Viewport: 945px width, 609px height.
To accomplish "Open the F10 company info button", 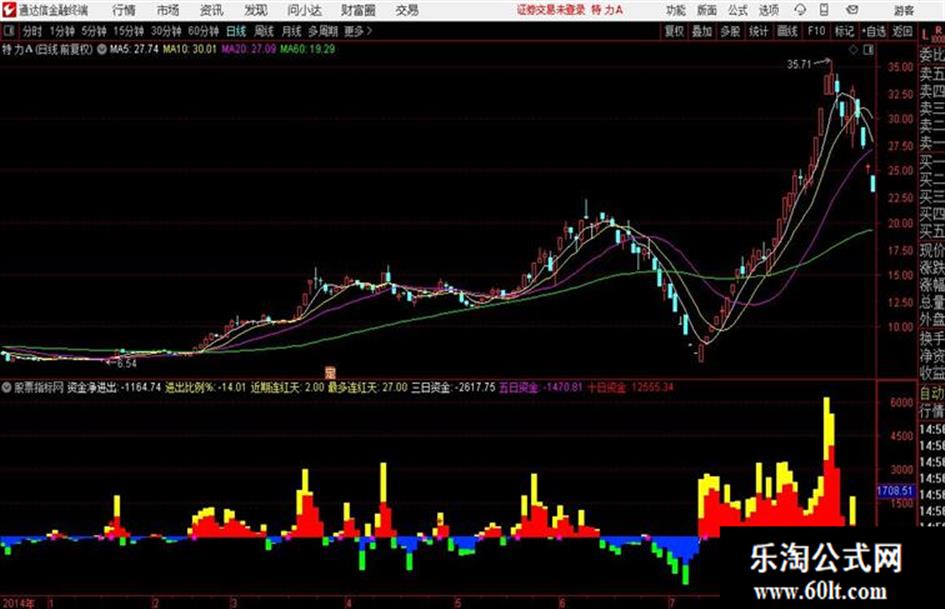I will tap(817, 31).
